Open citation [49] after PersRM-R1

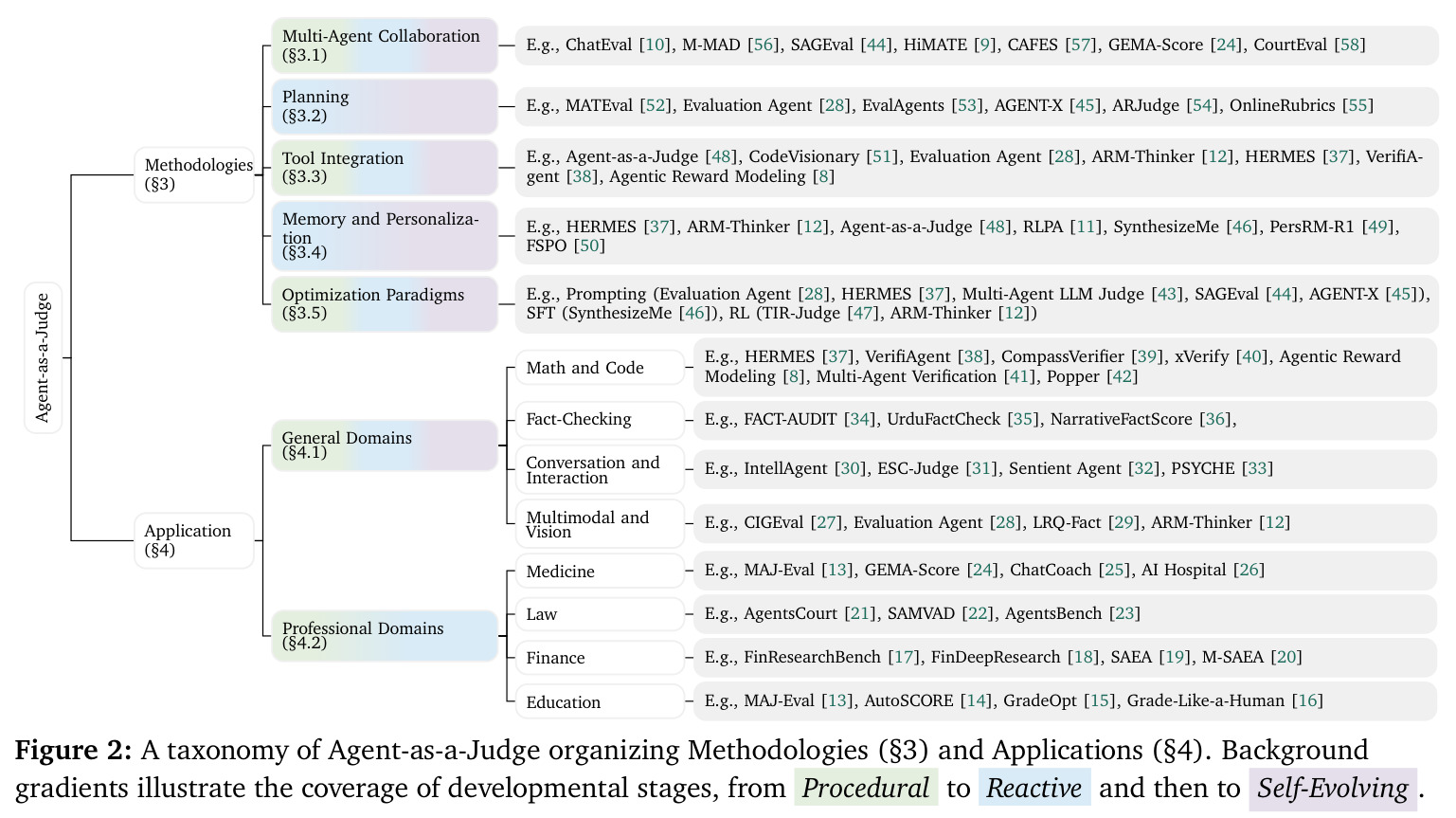click(1378, 227)
